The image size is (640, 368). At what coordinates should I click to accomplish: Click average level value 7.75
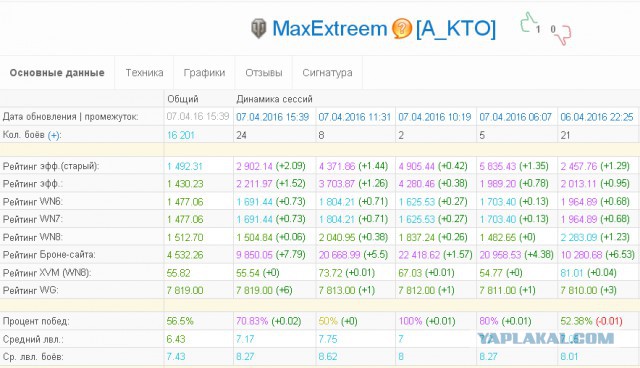(x=328, y=339)
